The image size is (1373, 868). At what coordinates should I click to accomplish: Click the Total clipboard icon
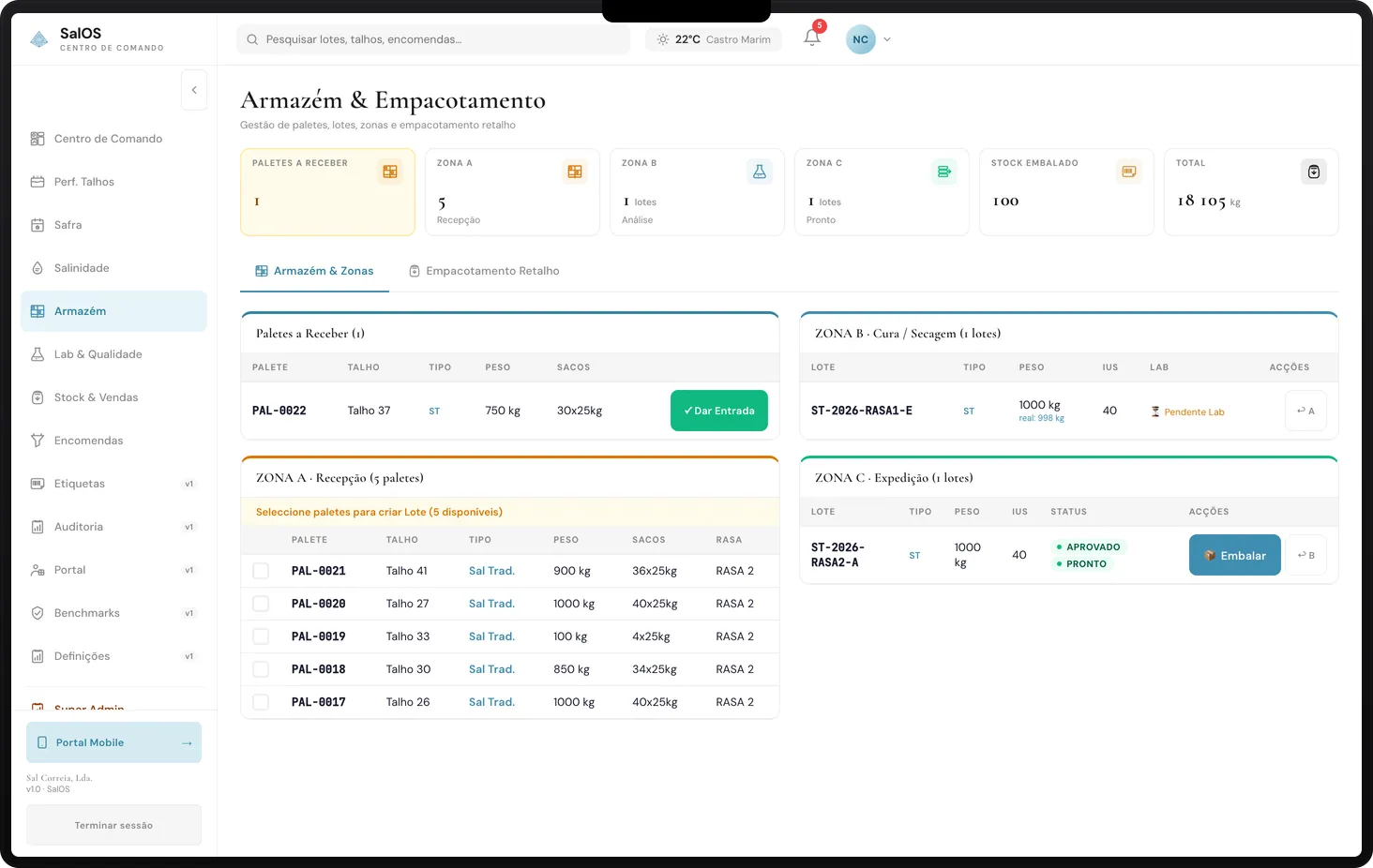pos(1313,172)
